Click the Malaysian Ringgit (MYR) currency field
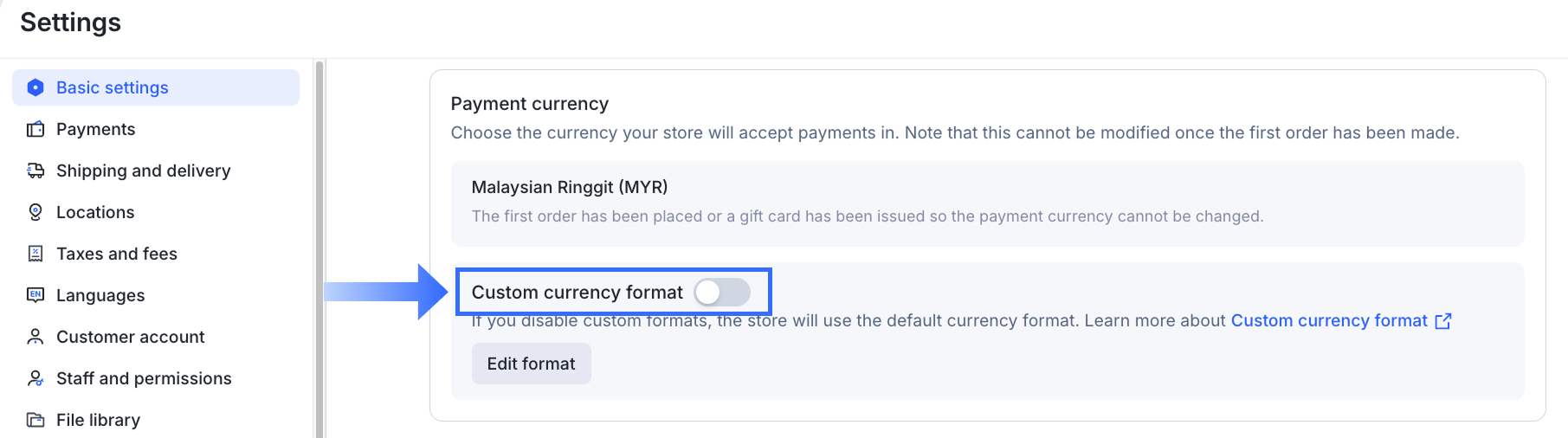This screenshot has width=1568, height=438. (987, 203)
